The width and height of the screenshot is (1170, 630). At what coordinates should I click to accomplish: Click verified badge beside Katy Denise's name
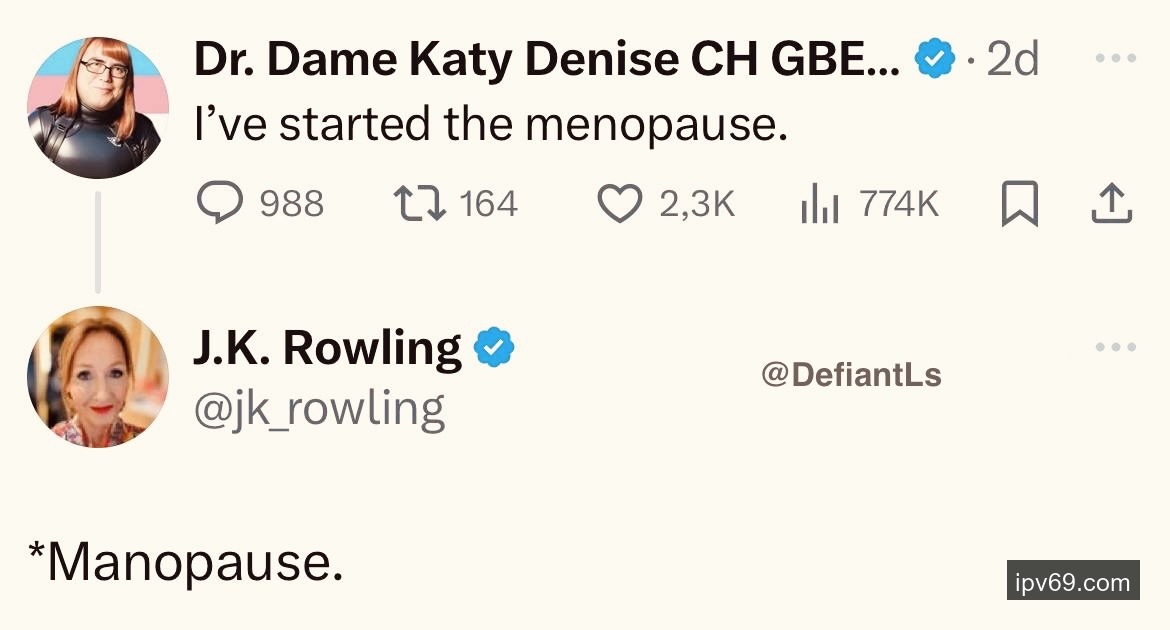click(x=934, y=62)
